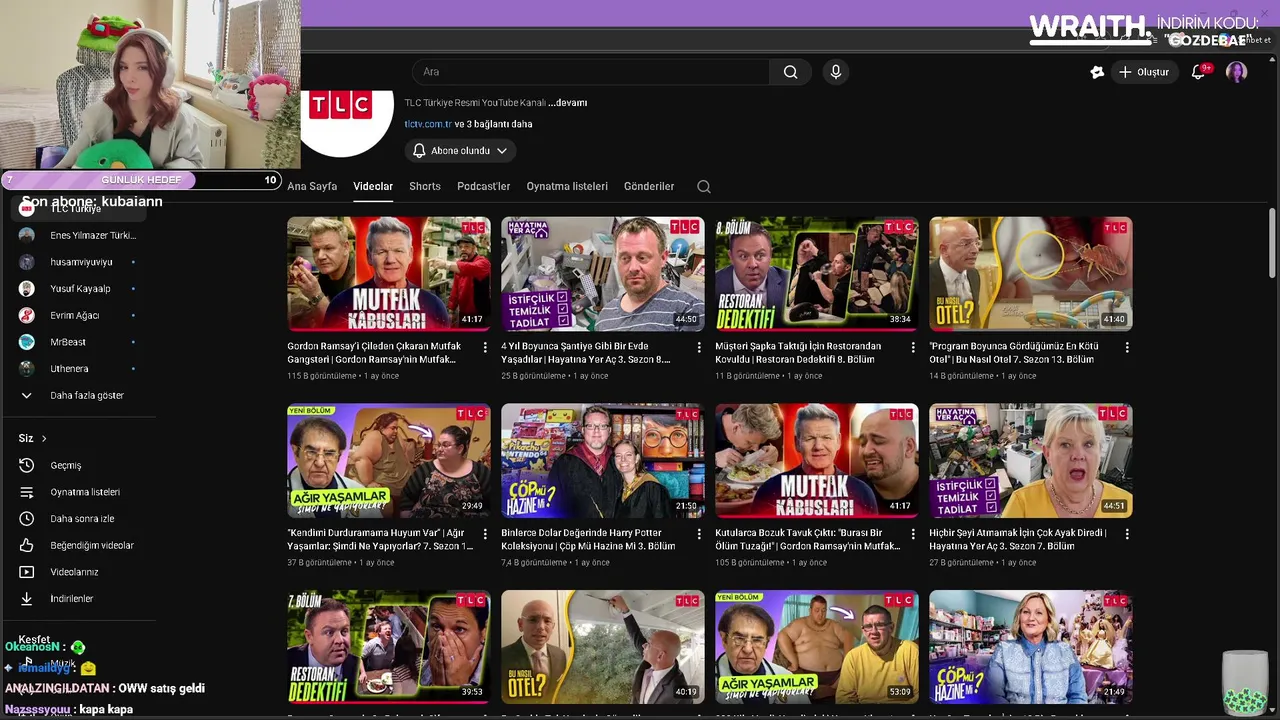The image size is (1280, 720).
Task: Play Ağır Yaşamlar 53:09 thumbnail
Action: pyautogui.click(x=817, y=647)
